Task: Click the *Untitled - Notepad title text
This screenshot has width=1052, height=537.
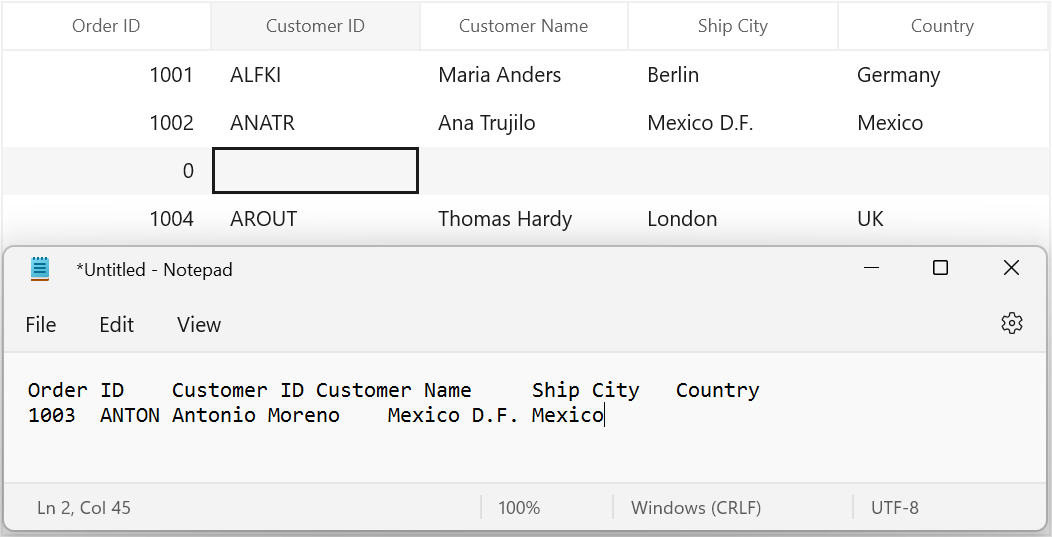Action: pos(154,270)
